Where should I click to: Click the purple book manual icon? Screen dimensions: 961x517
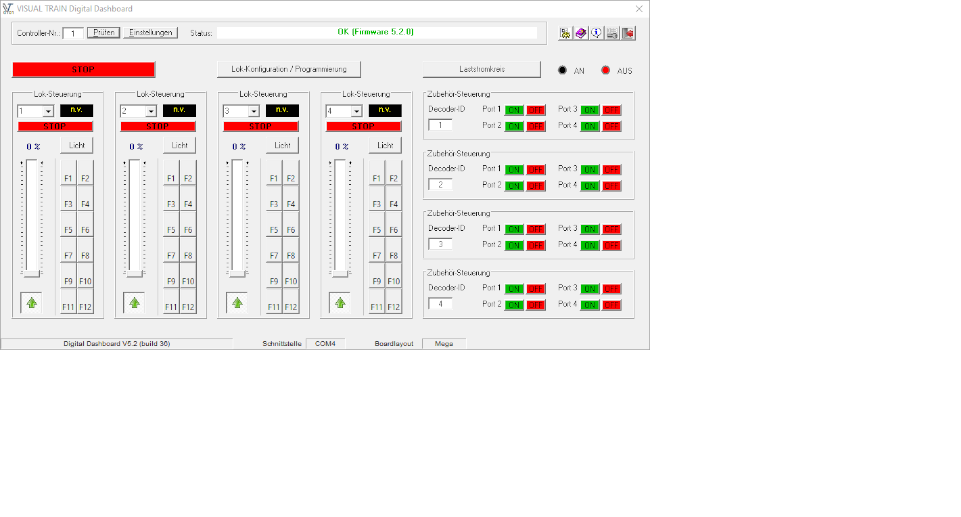point(581,33)
